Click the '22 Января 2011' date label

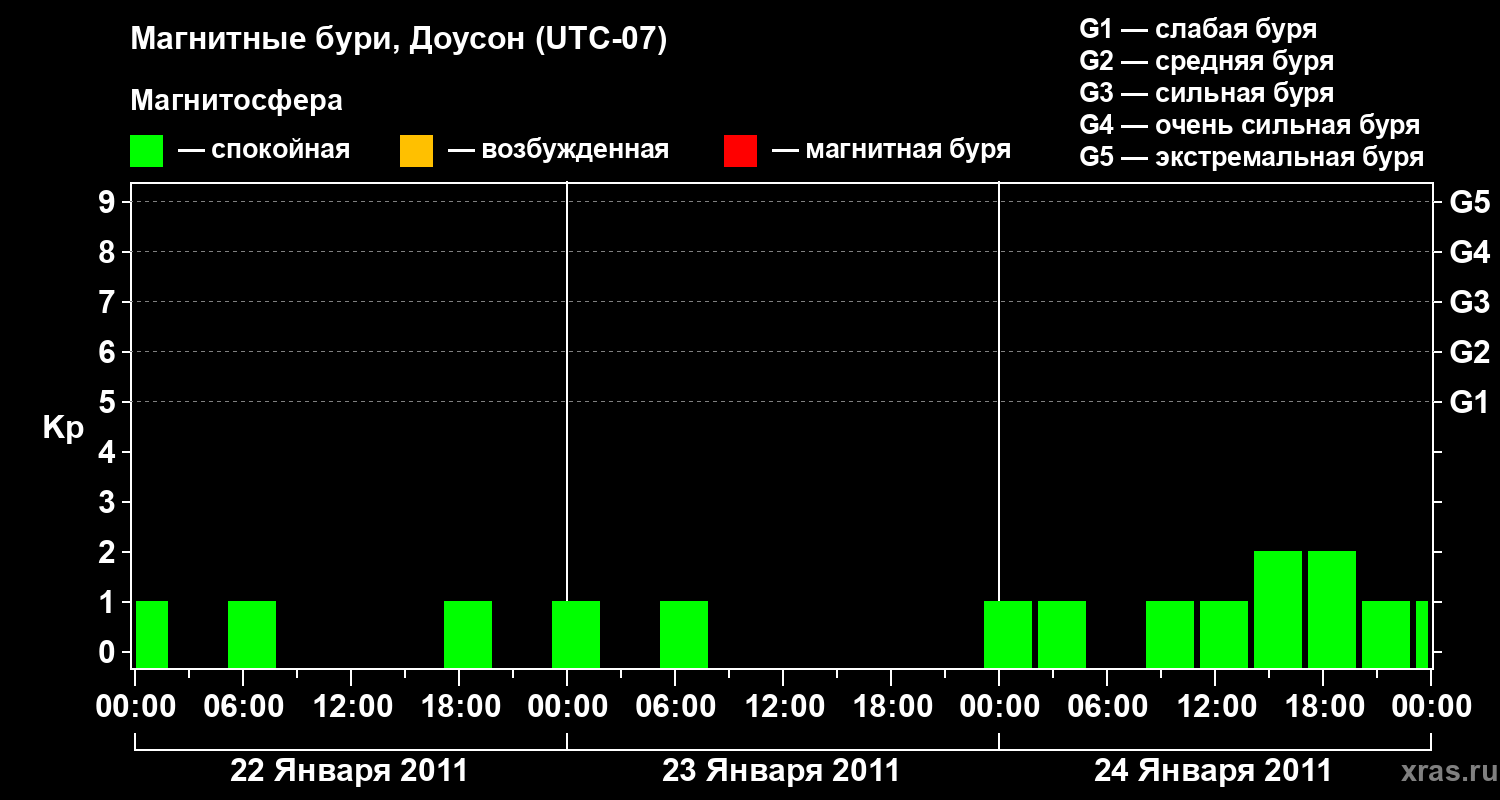349,771
